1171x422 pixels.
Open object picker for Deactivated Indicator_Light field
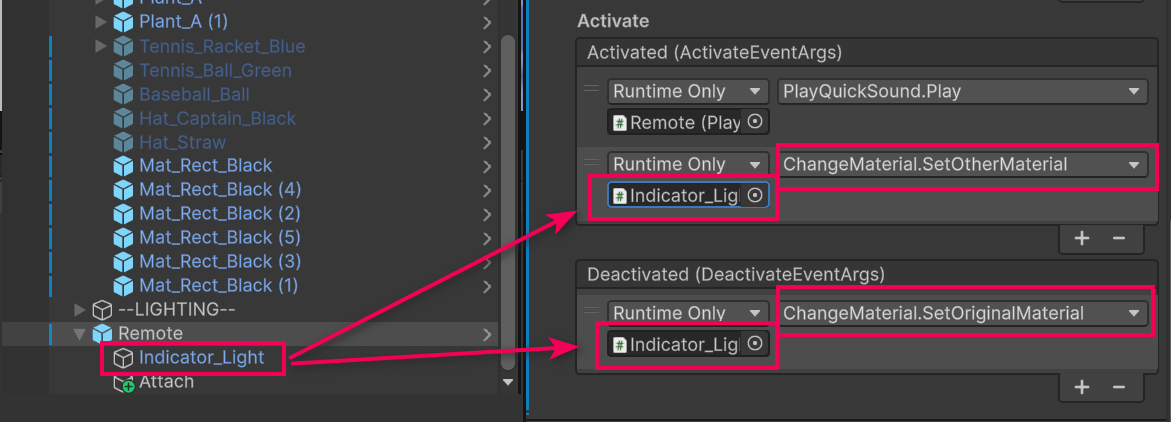[755, 344]
